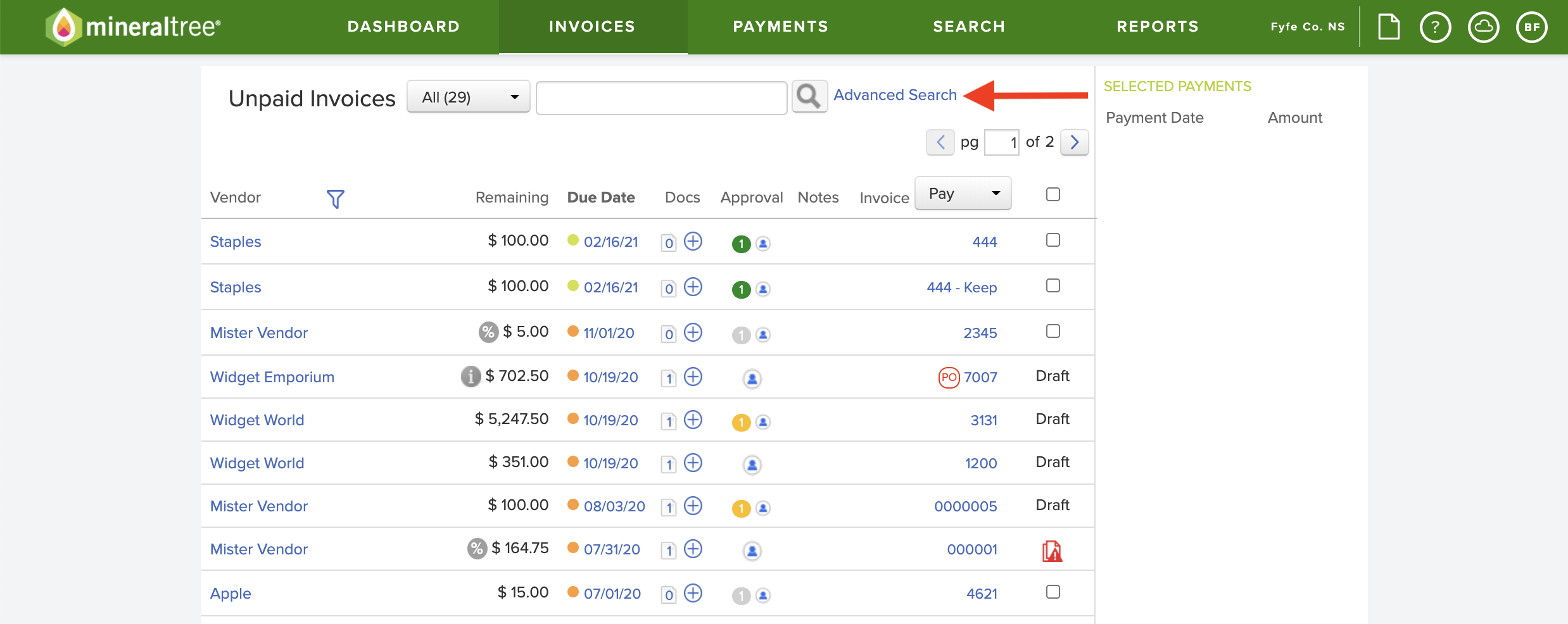Click the Fyfe Co. NS company name
The height and width of the screenshot is (624, 1568).
click(1307, 27)
